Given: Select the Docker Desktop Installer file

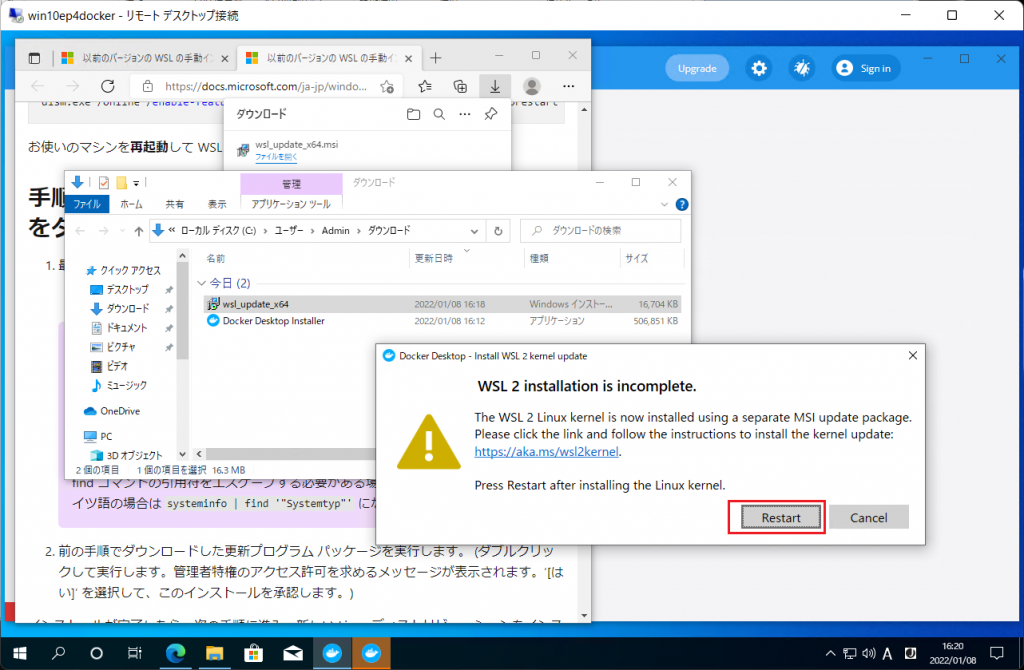Looking at the screenshot, I should coord(442,321).
